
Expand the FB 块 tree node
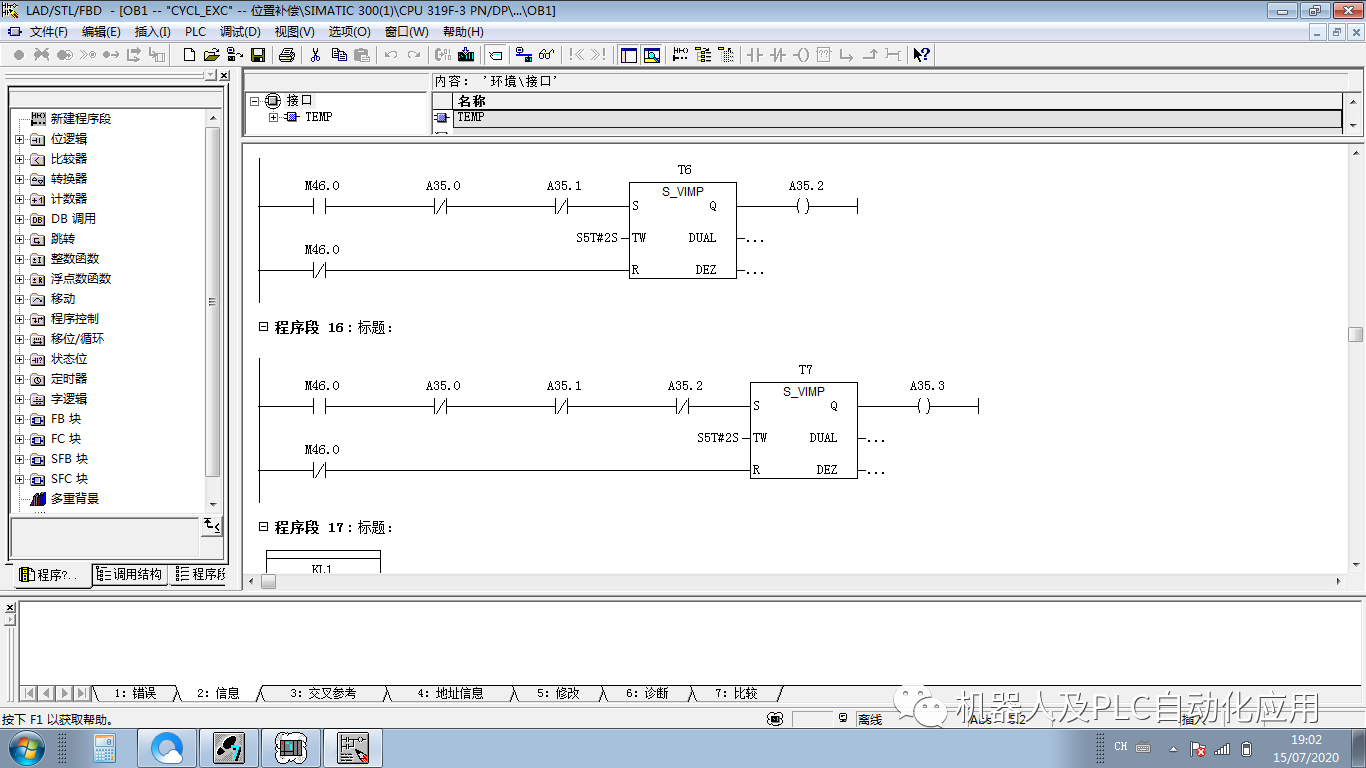pos(19,419)
